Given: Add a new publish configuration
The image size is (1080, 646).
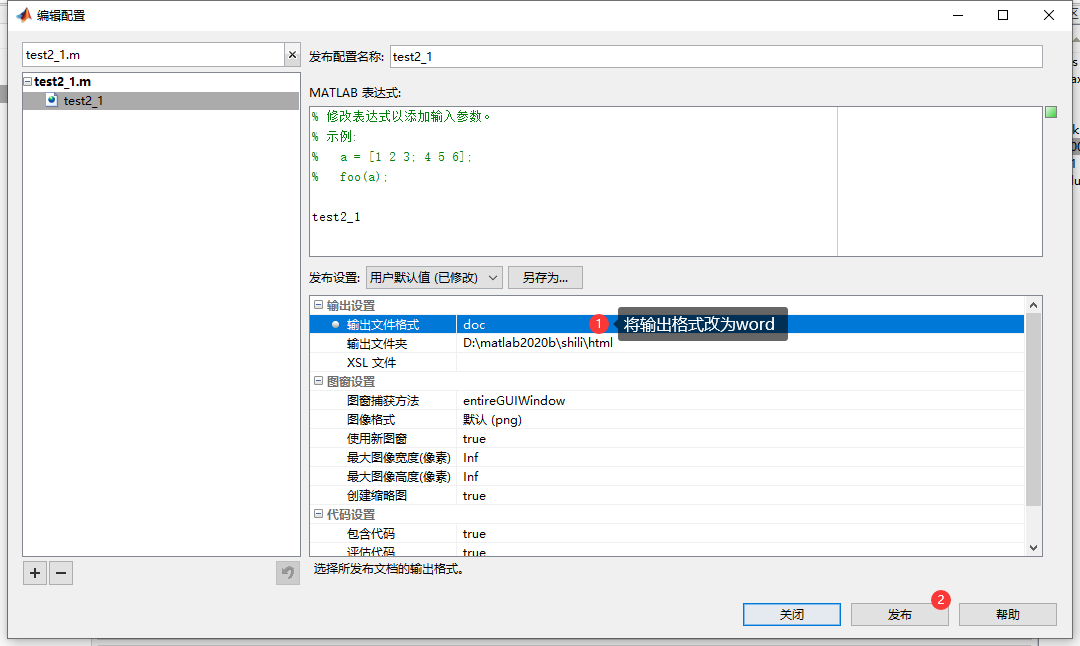Looking at the screenshot, I should point(34,573).
